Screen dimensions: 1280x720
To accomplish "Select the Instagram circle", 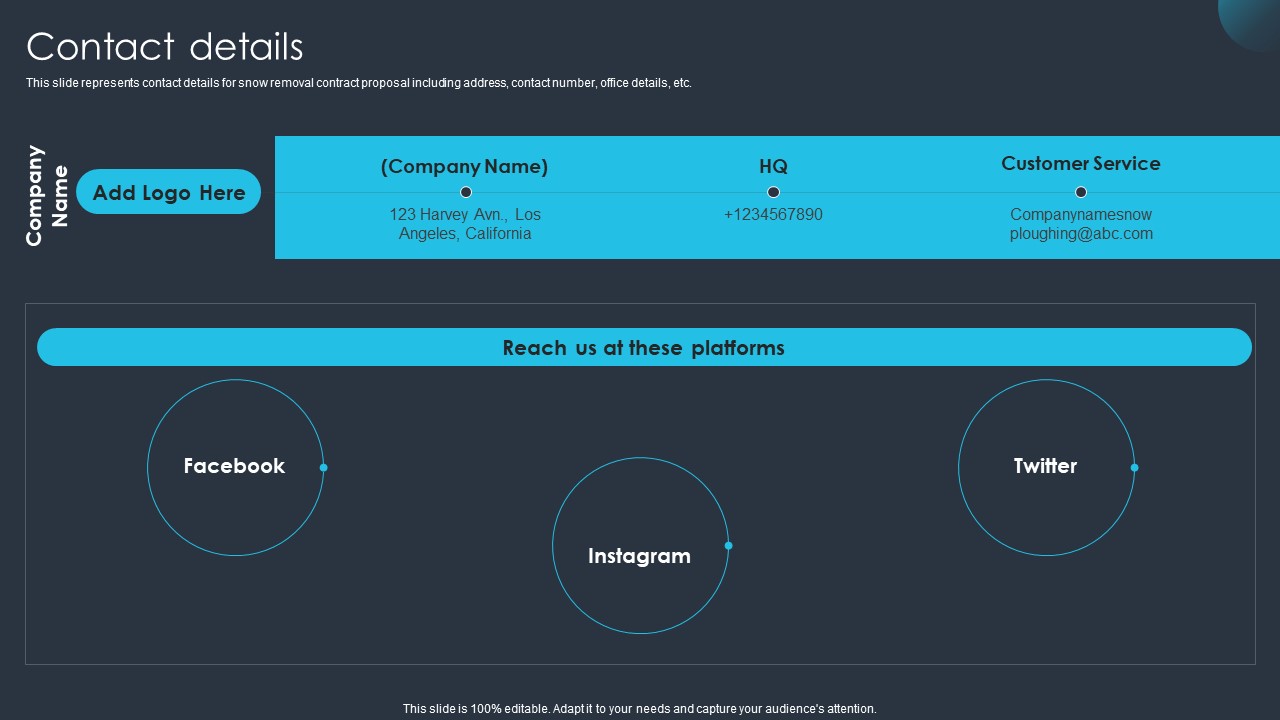I will (x=640, y=545).
